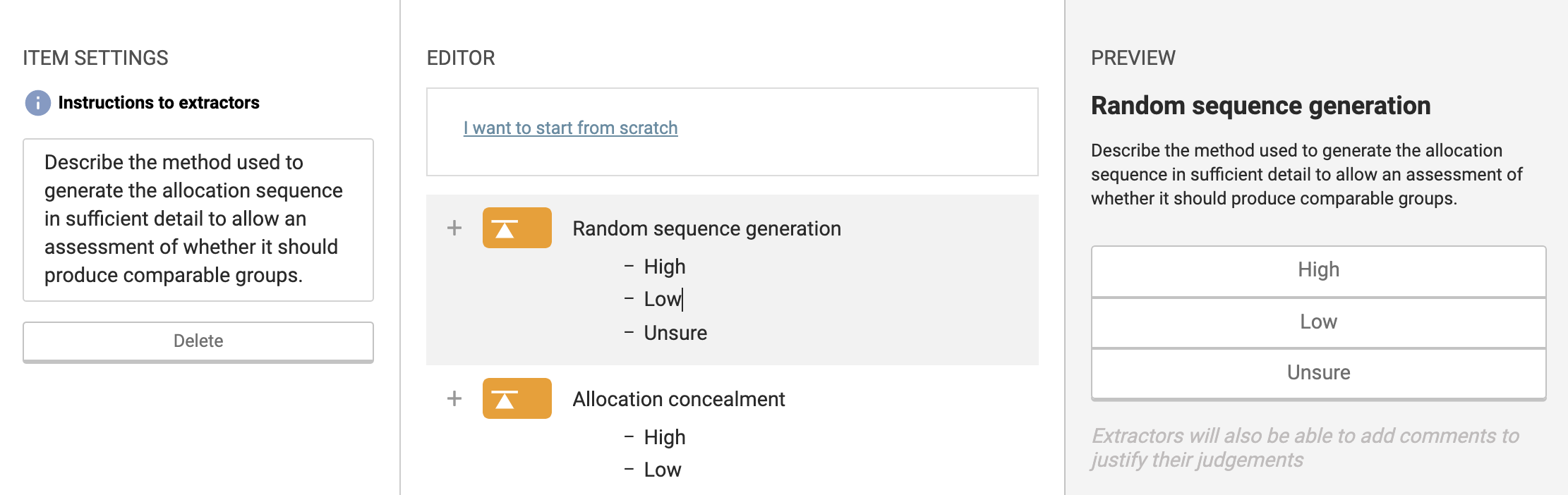Click the Instructions to extractors label

(159, 103)
